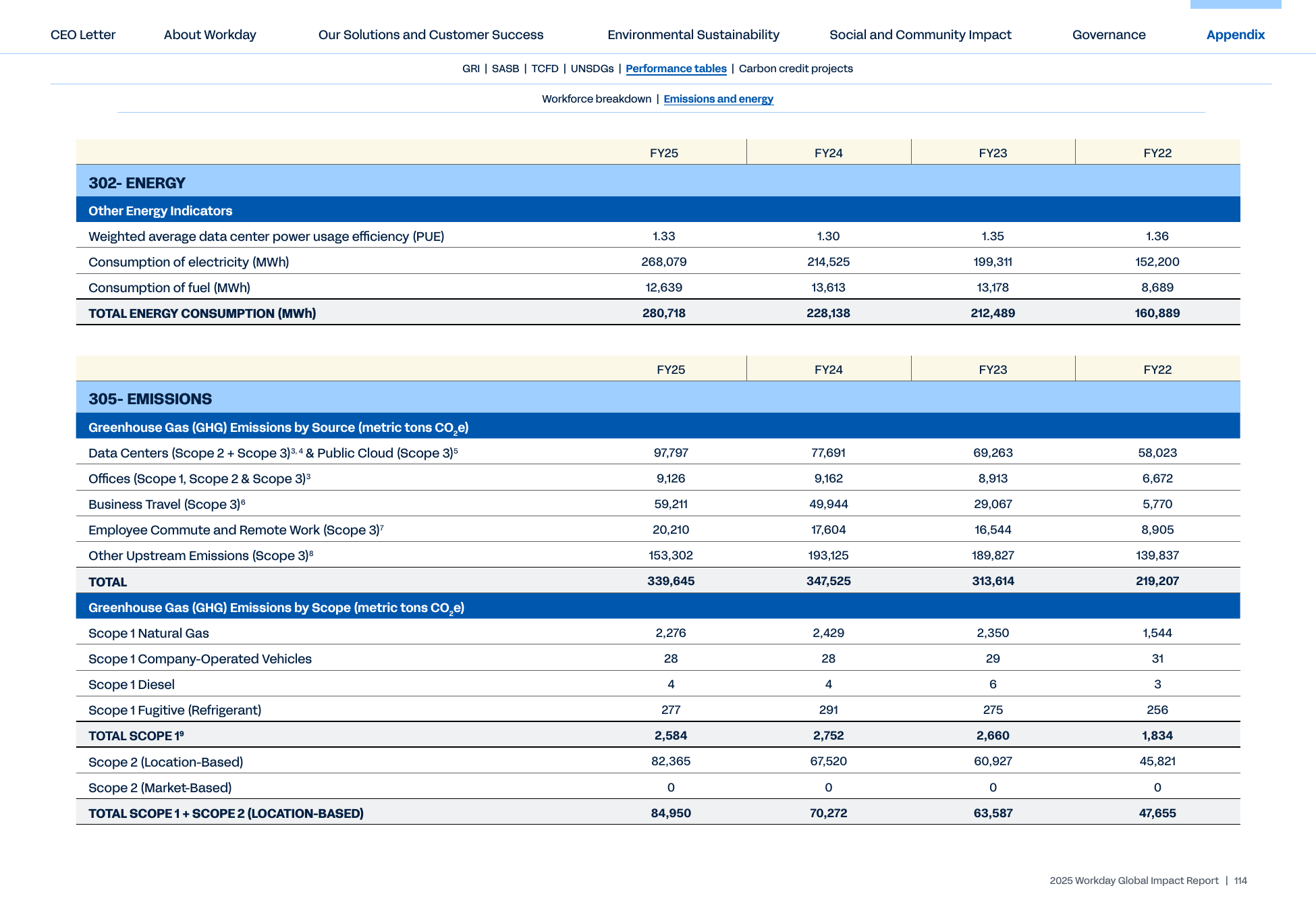The width and height of the screenshot is (1316, 911).
Task: Navigate to Environmental Sustainability
Action: (x=693, y=34)
